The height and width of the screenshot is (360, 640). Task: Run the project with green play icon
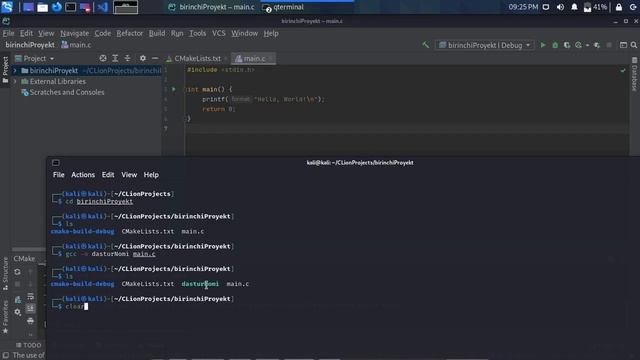point(543,45)
